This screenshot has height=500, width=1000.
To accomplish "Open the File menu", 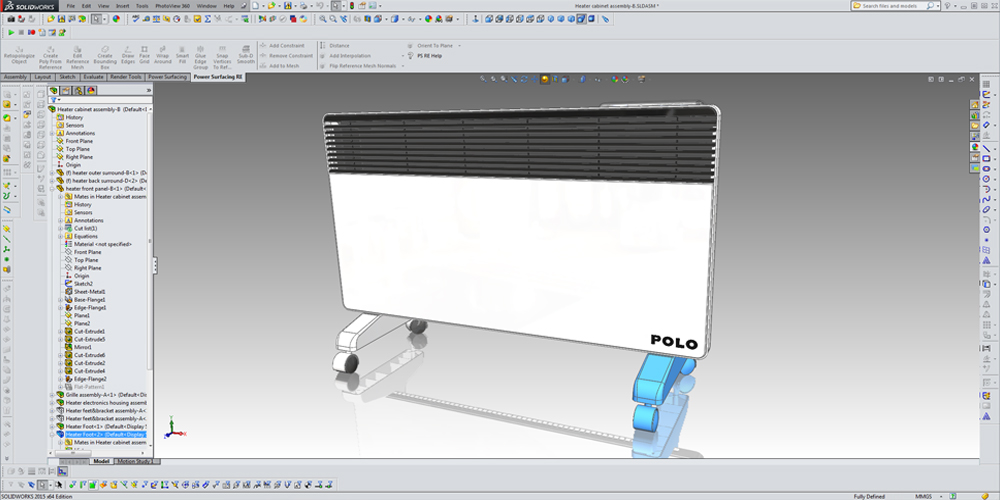I will pos(70,6).
